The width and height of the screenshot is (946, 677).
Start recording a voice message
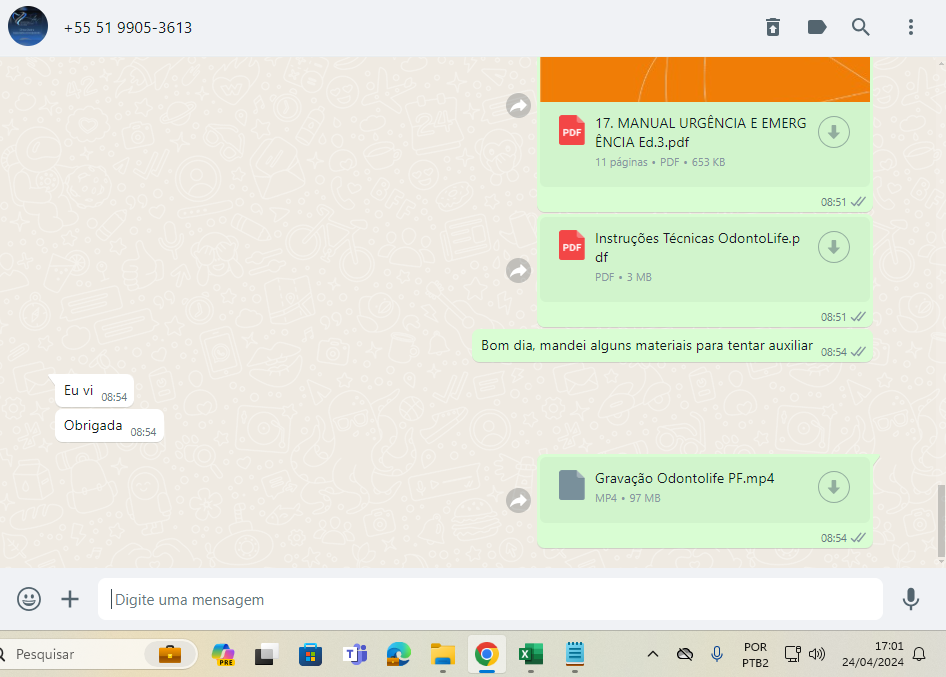pos(910,599)
